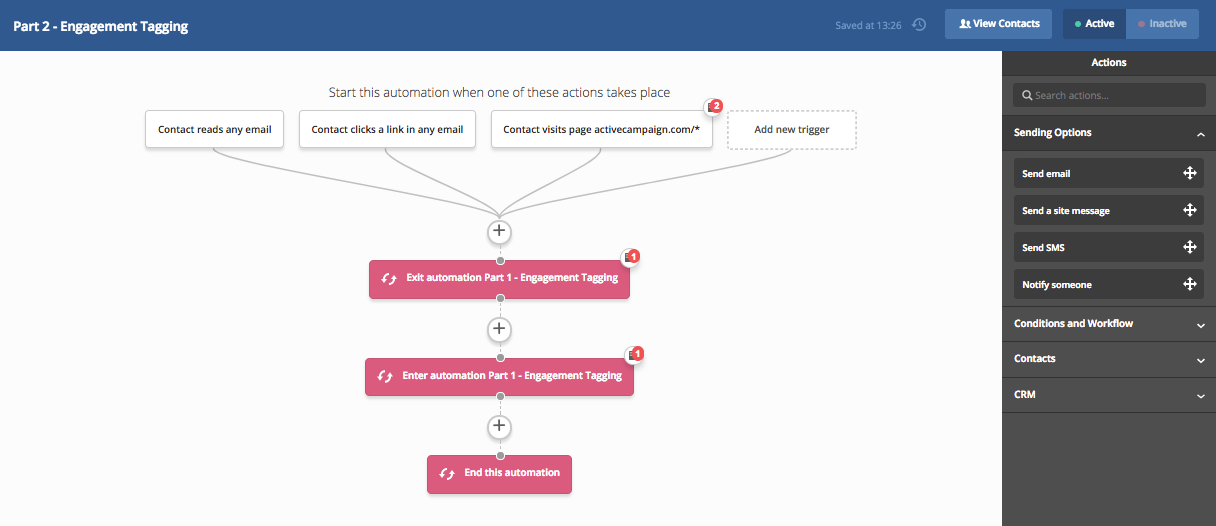
Task: Select the End this automation step
Action: pyautogui.click(x=499, y=473)
